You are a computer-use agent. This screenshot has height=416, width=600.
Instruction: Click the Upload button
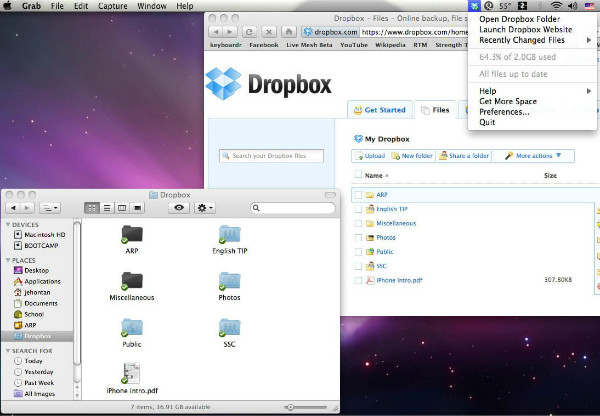[370, 156]
